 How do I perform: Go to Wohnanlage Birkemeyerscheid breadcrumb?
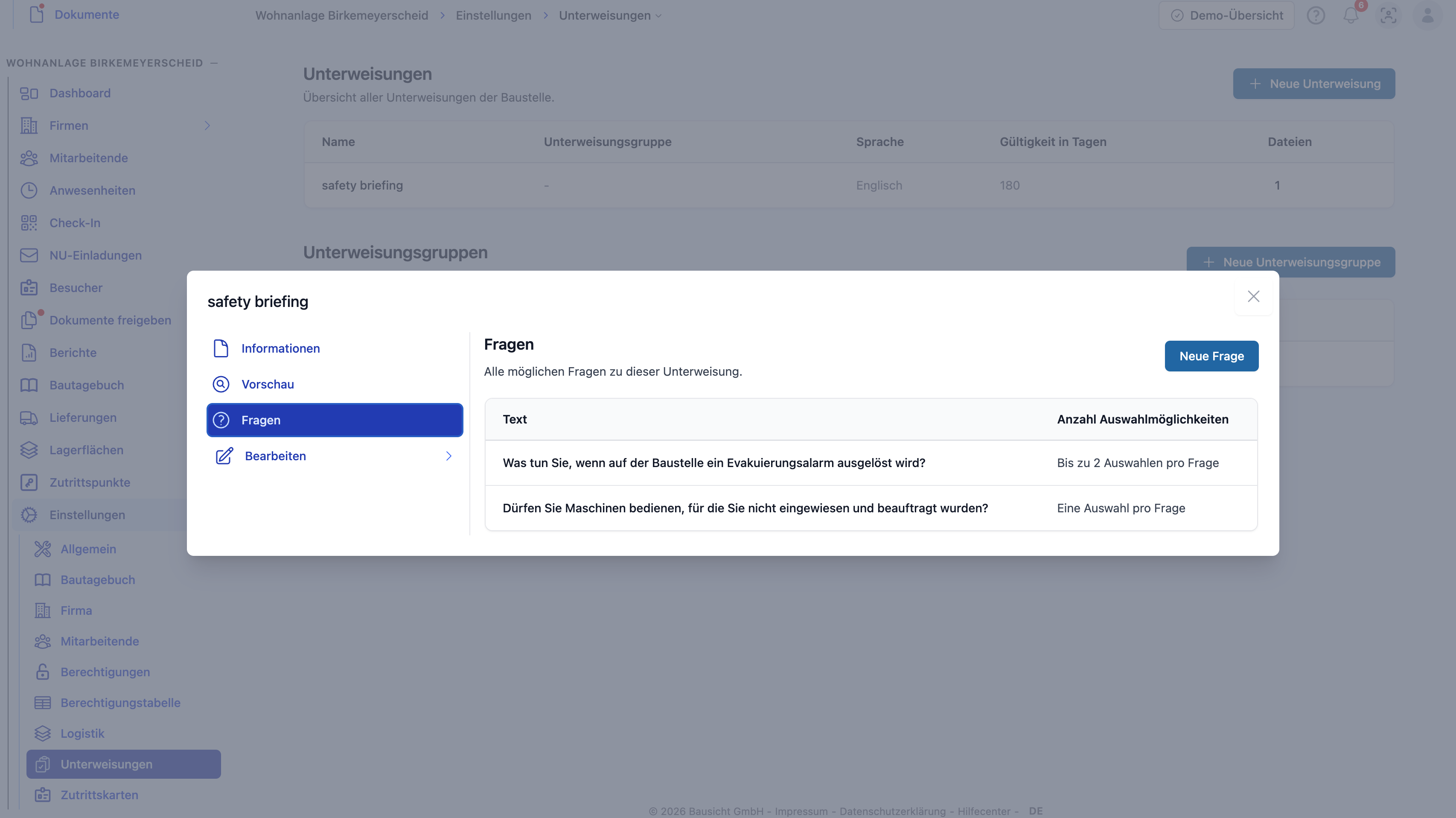click(341, 15)
